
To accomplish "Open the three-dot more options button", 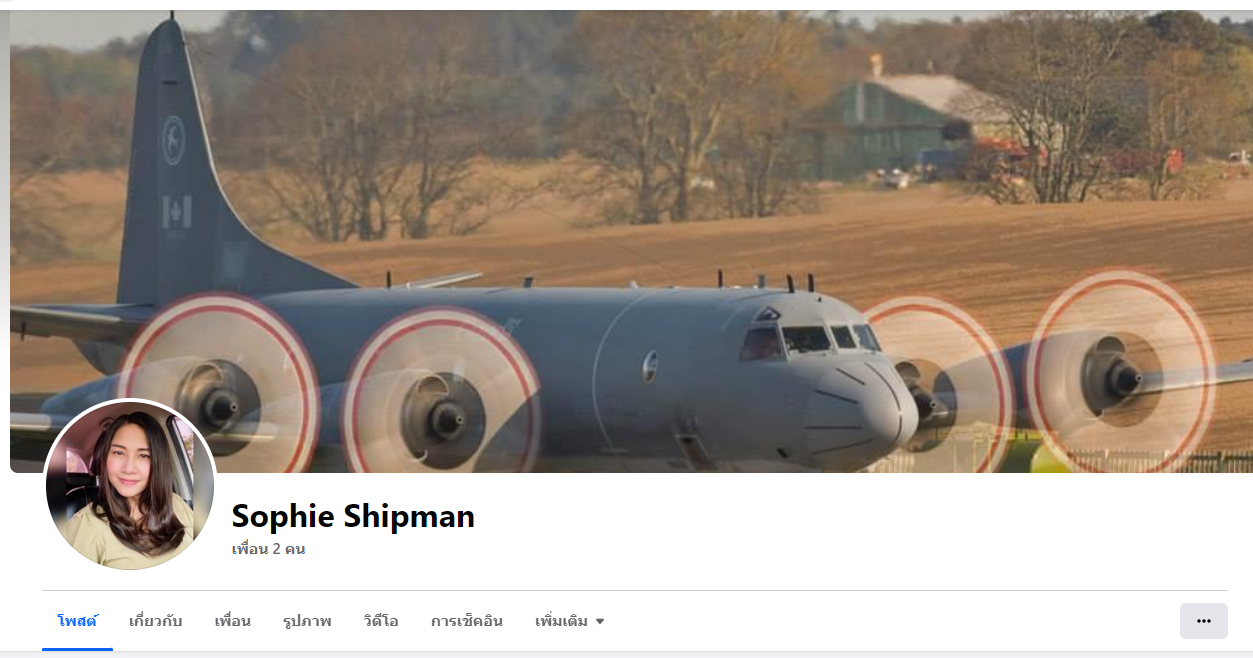I will point(1203,621).
